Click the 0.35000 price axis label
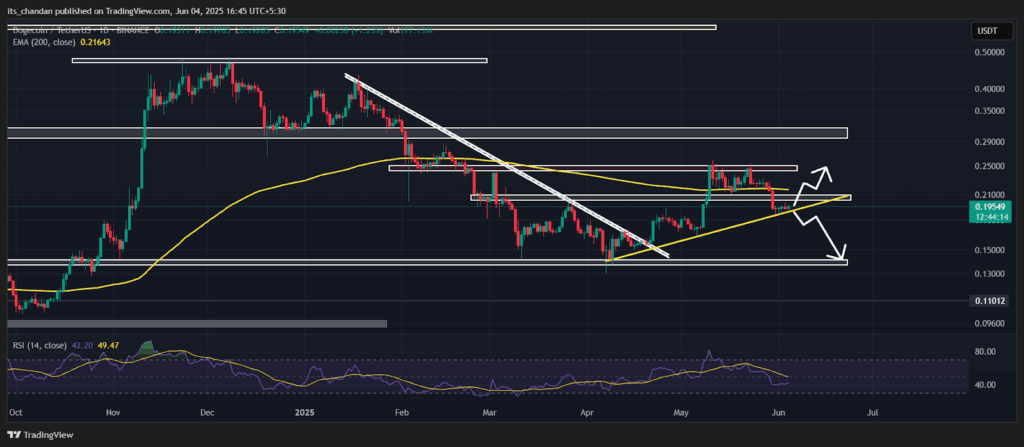 pyautogui.click(x=989, y=111)
